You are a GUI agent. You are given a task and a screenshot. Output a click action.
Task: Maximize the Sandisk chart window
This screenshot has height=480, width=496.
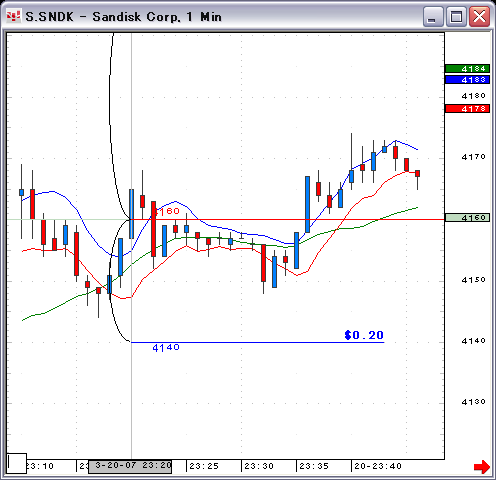456,17
